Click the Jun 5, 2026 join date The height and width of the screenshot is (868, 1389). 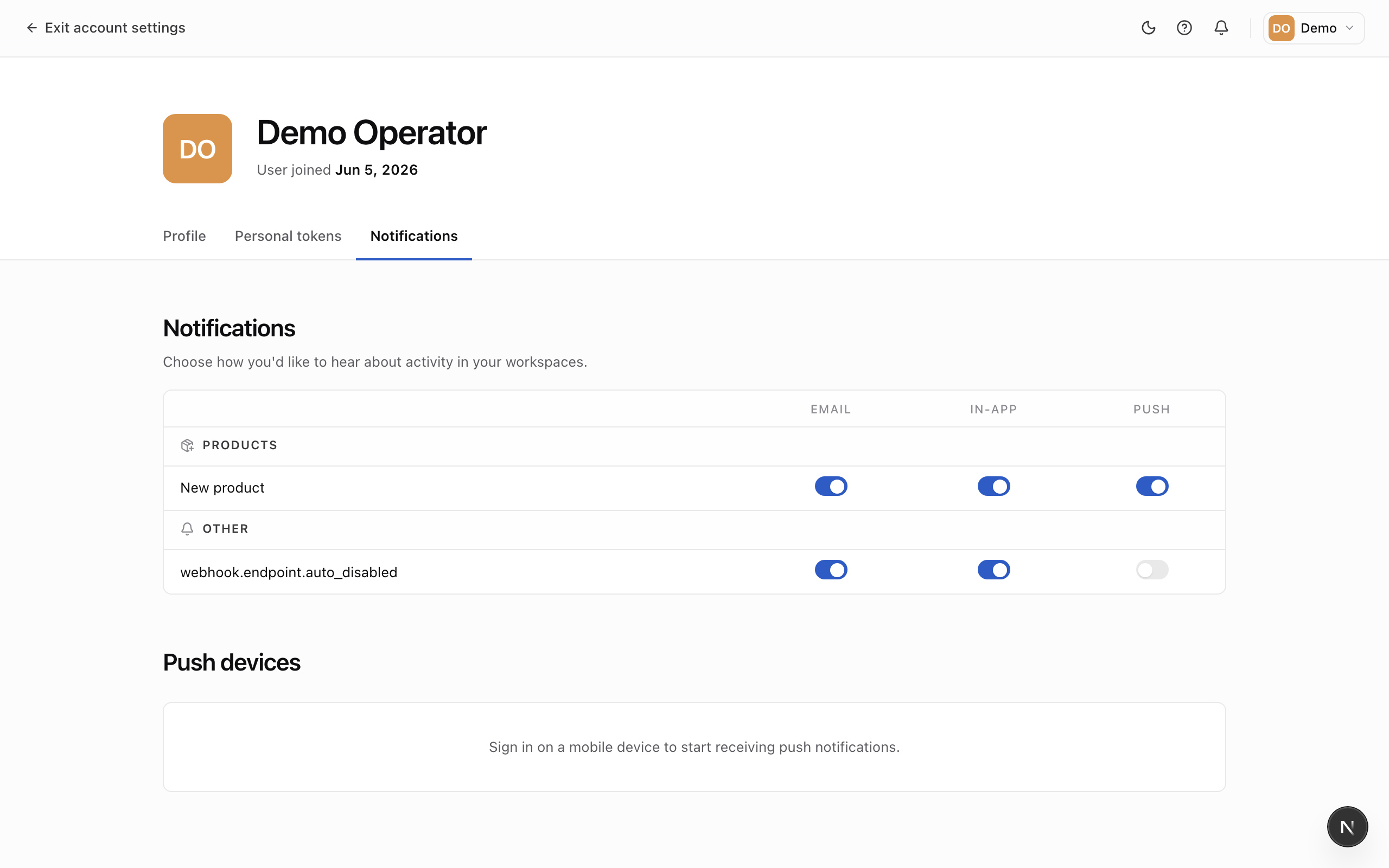377,170
